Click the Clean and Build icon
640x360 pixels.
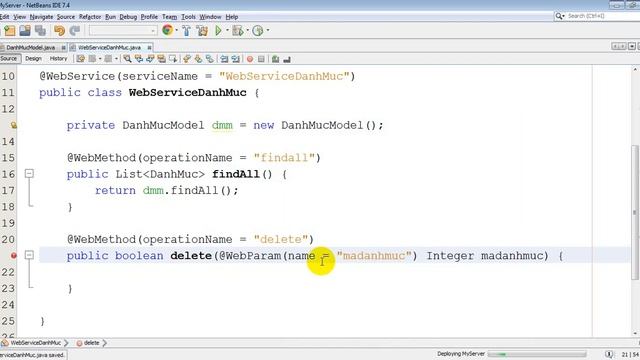(x=202, y=31)
